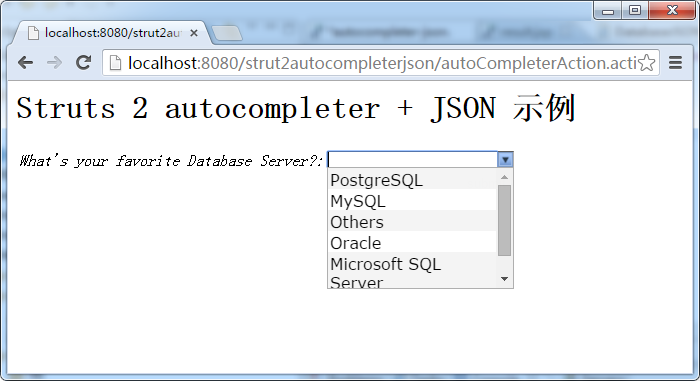Screen dimensions: 700x381
Task: Minimize the browser window
Action: coord(608,11)
